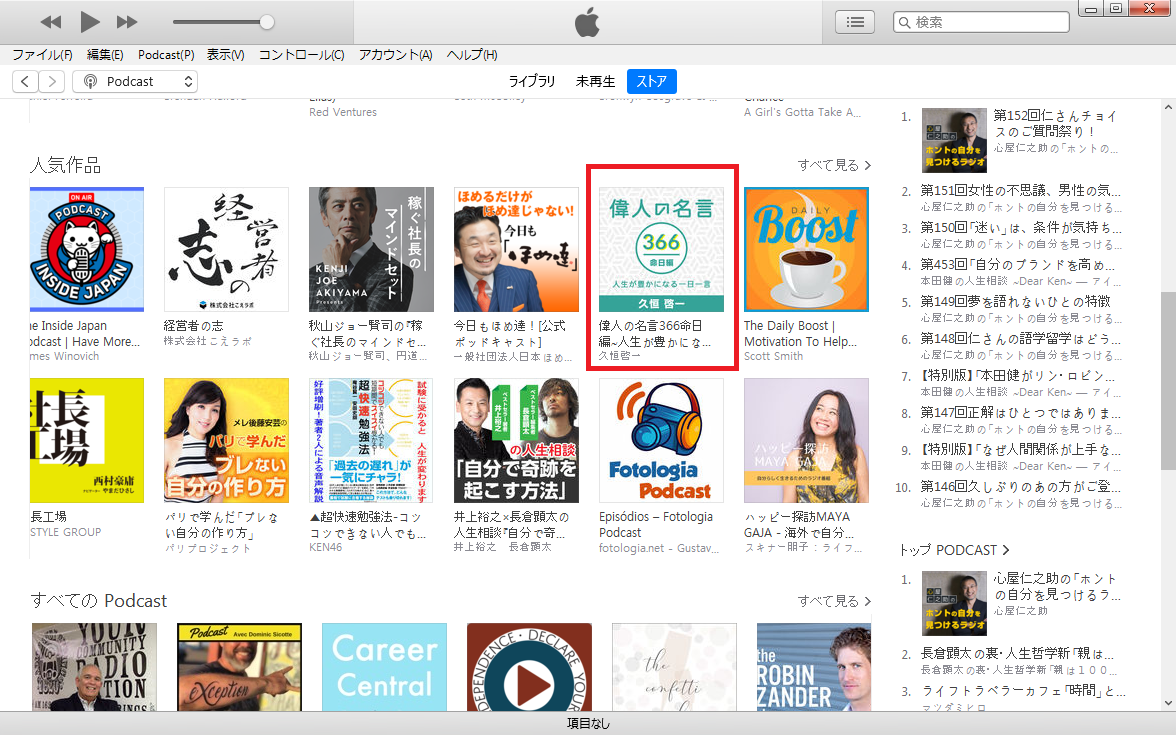The height and width of the screenshot is (735, 1176).
Task: Open the 超快速勉強法 podcast artwork
Action: pyautogui.click(x=371, y=440)
